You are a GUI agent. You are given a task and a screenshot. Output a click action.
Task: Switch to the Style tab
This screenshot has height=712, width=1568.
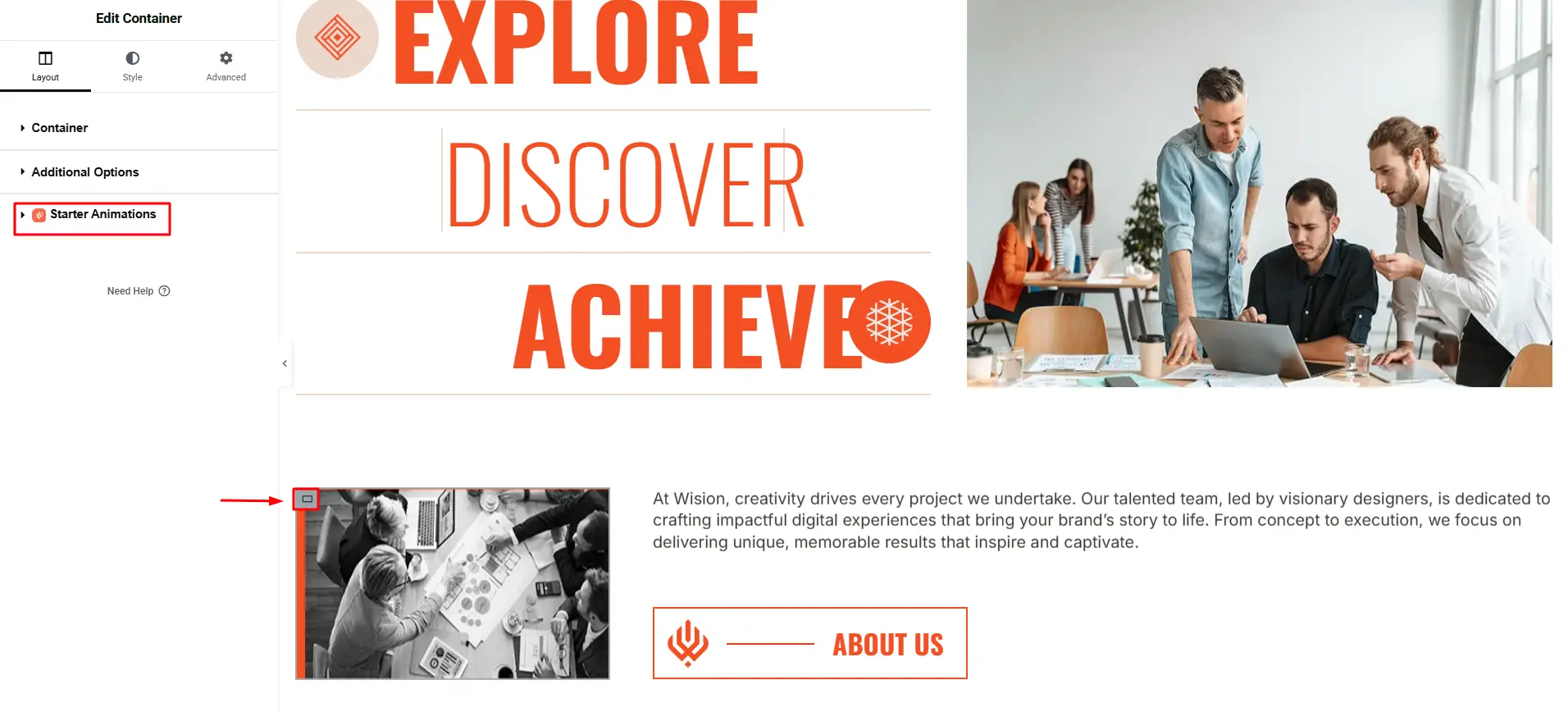pyautogui.click(x=132, y=66)
